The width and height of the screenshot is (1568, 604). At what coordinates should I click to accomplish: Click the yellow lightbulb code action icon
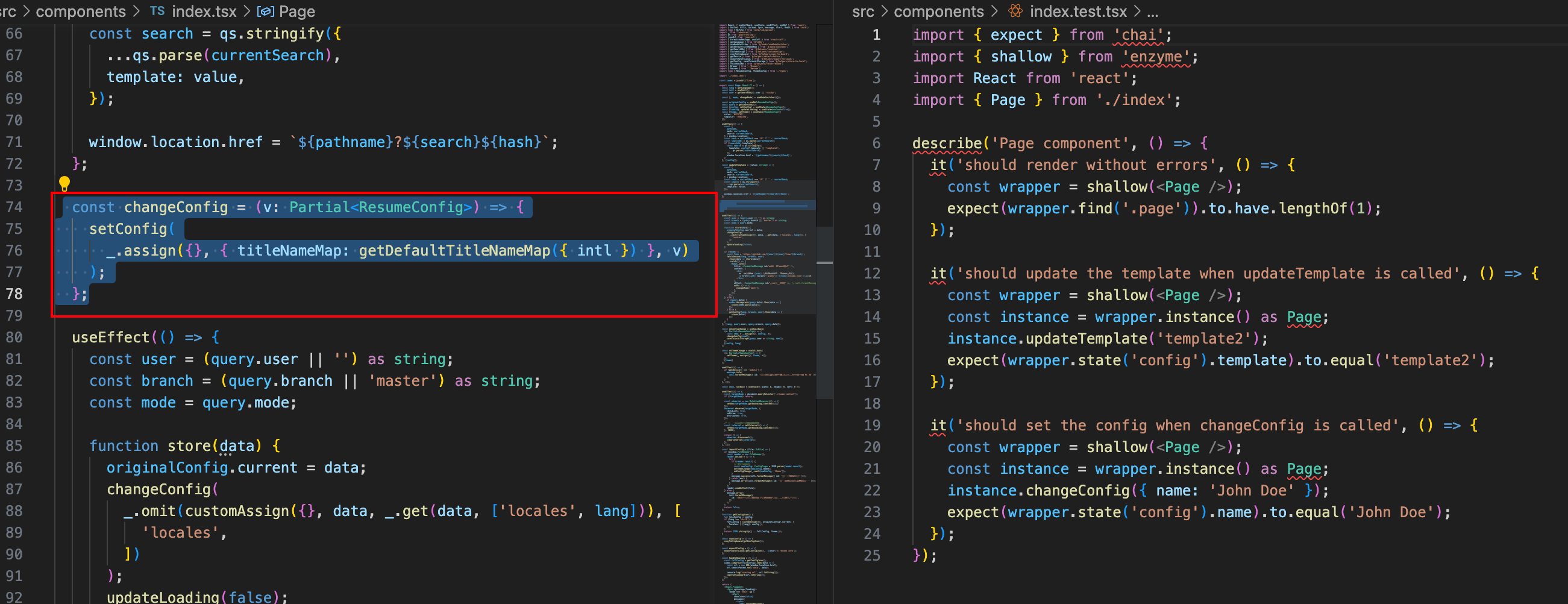coord(64,183)
